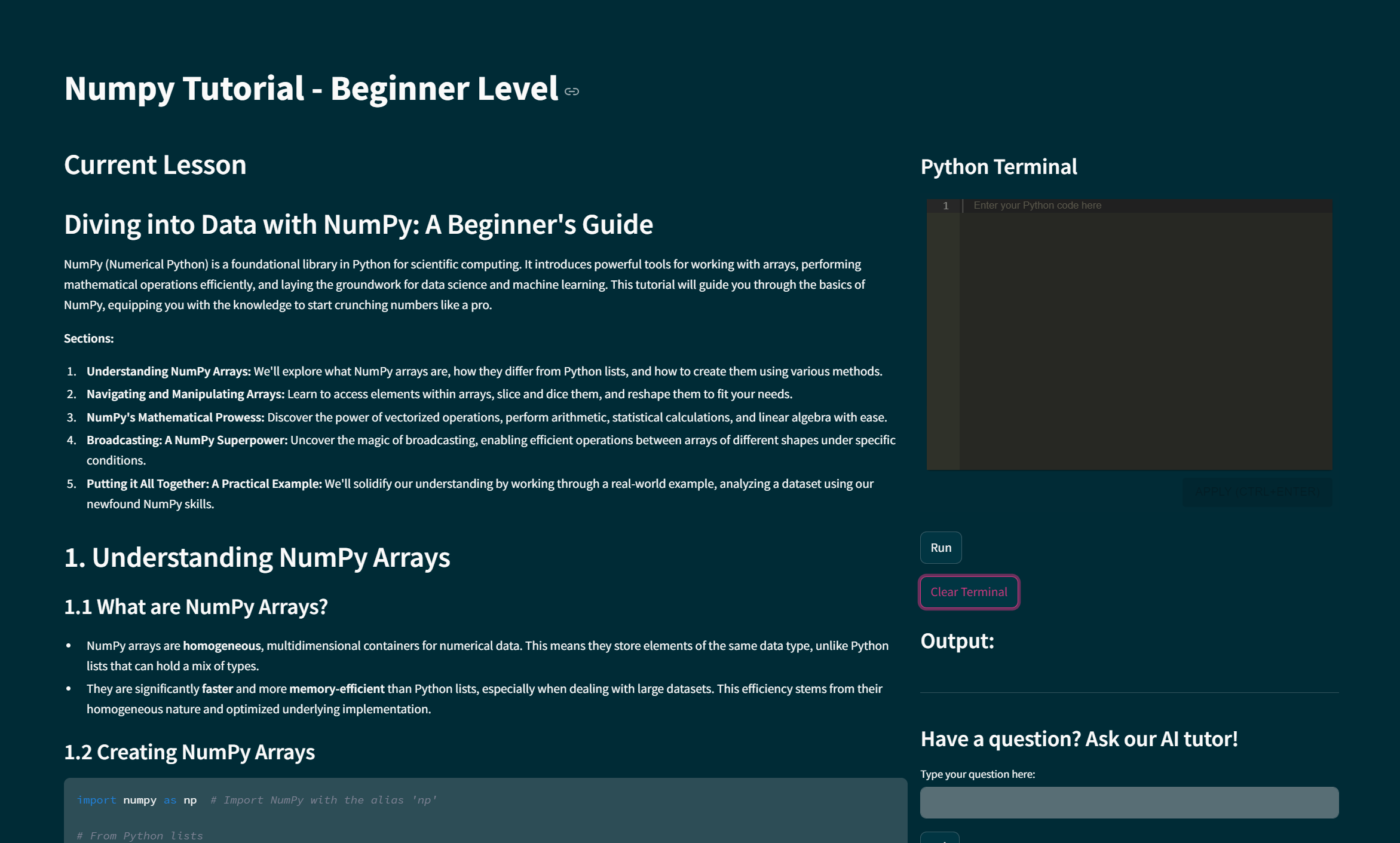1400x843 pixels.
Task: Click the Apply (Ctrl+Enter) button below the terminal
Action: 1257,491
